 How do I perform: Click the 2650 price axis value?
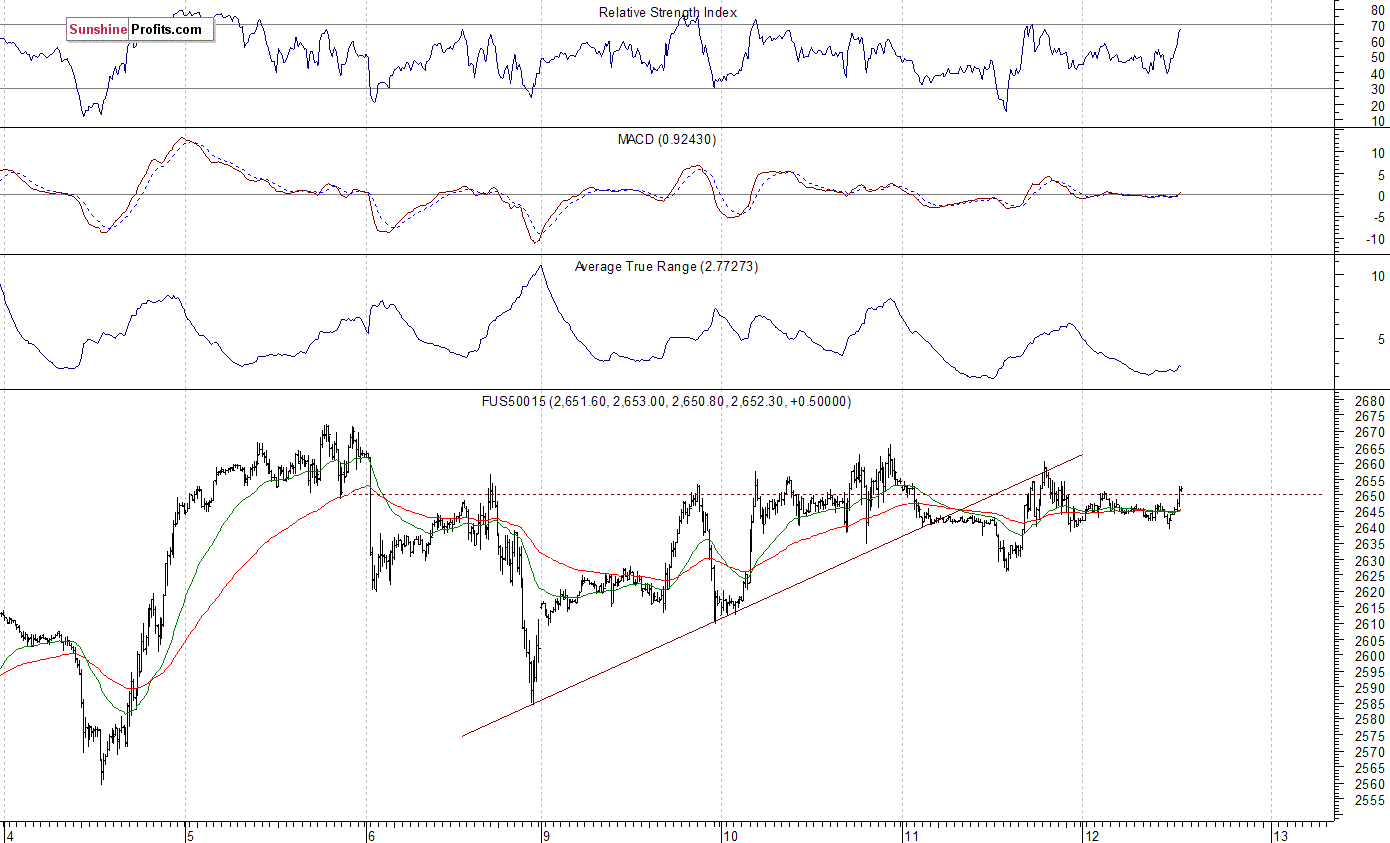(x=1370, y=496)
